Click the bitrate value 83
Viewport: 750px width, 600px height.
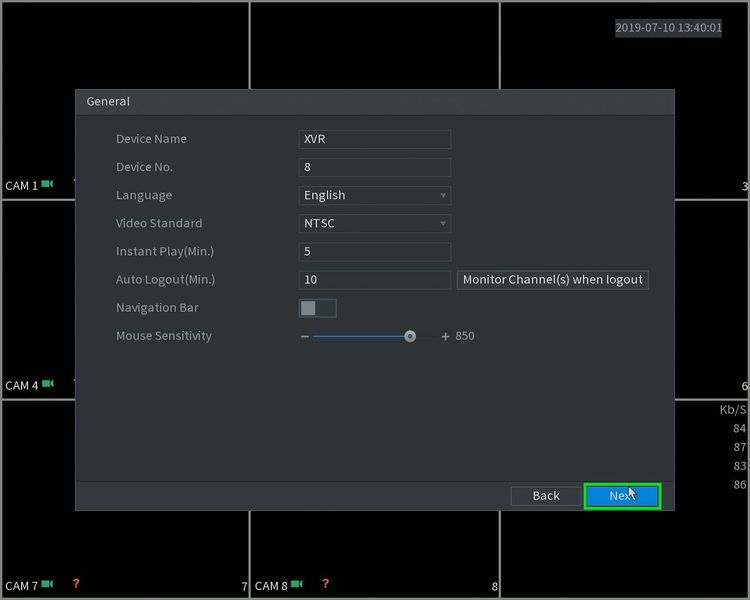click(739, 466)
